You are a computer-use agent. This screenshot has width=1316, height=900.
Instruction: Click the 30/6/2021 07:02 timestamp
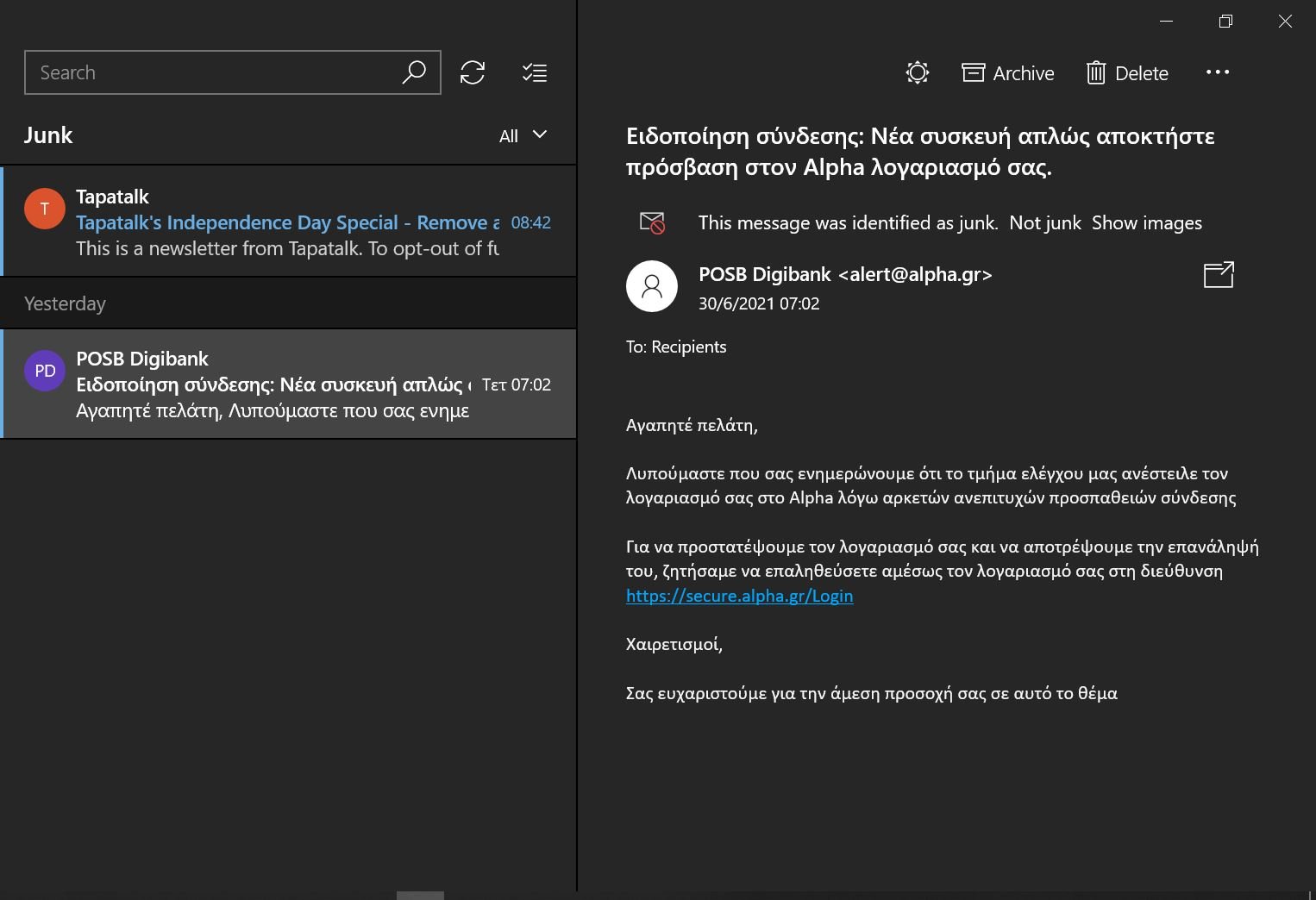pyautogui.click(x=759, y=303)
